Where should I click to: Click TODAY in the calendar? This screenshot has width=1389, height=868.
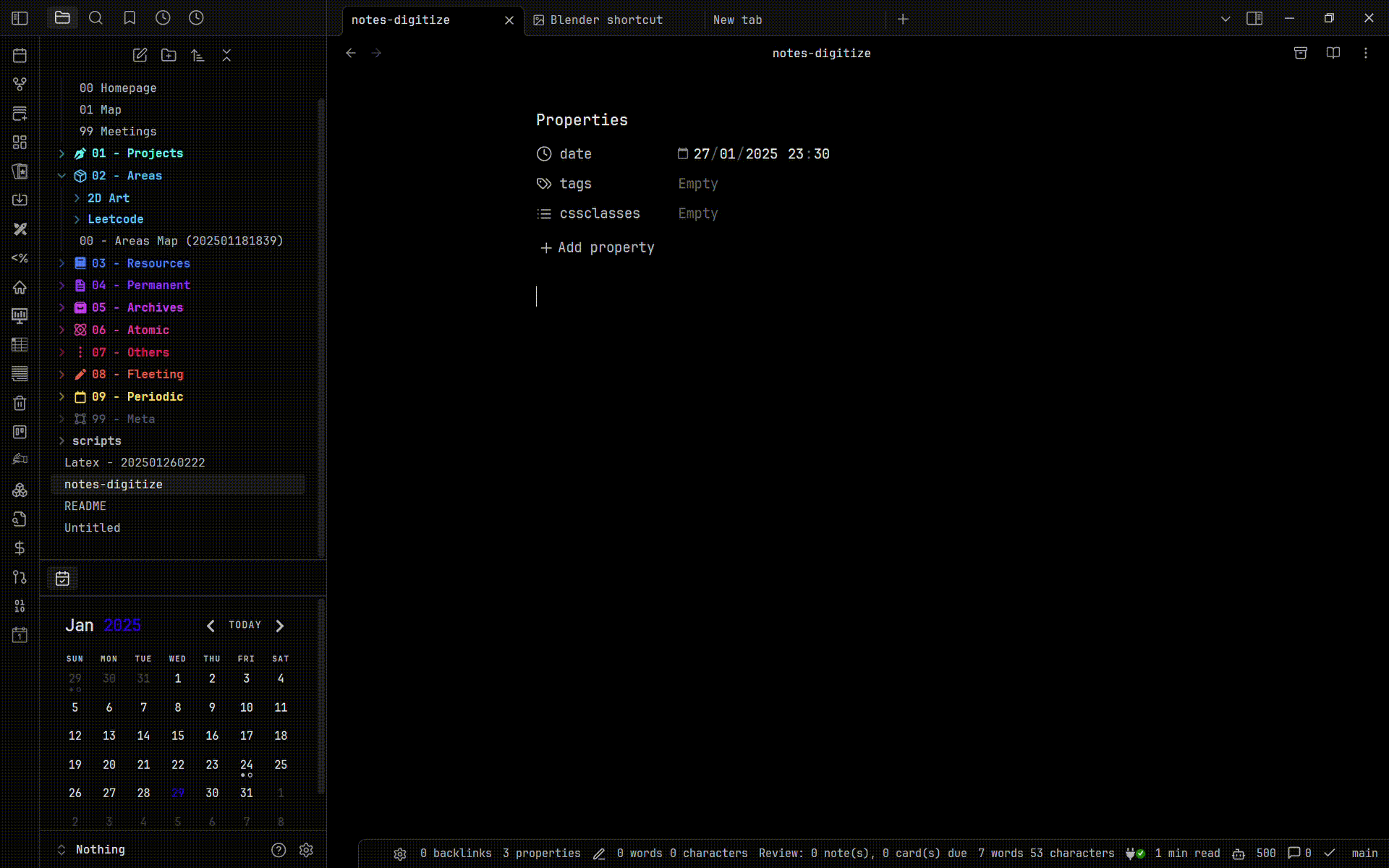click(245, 625)
